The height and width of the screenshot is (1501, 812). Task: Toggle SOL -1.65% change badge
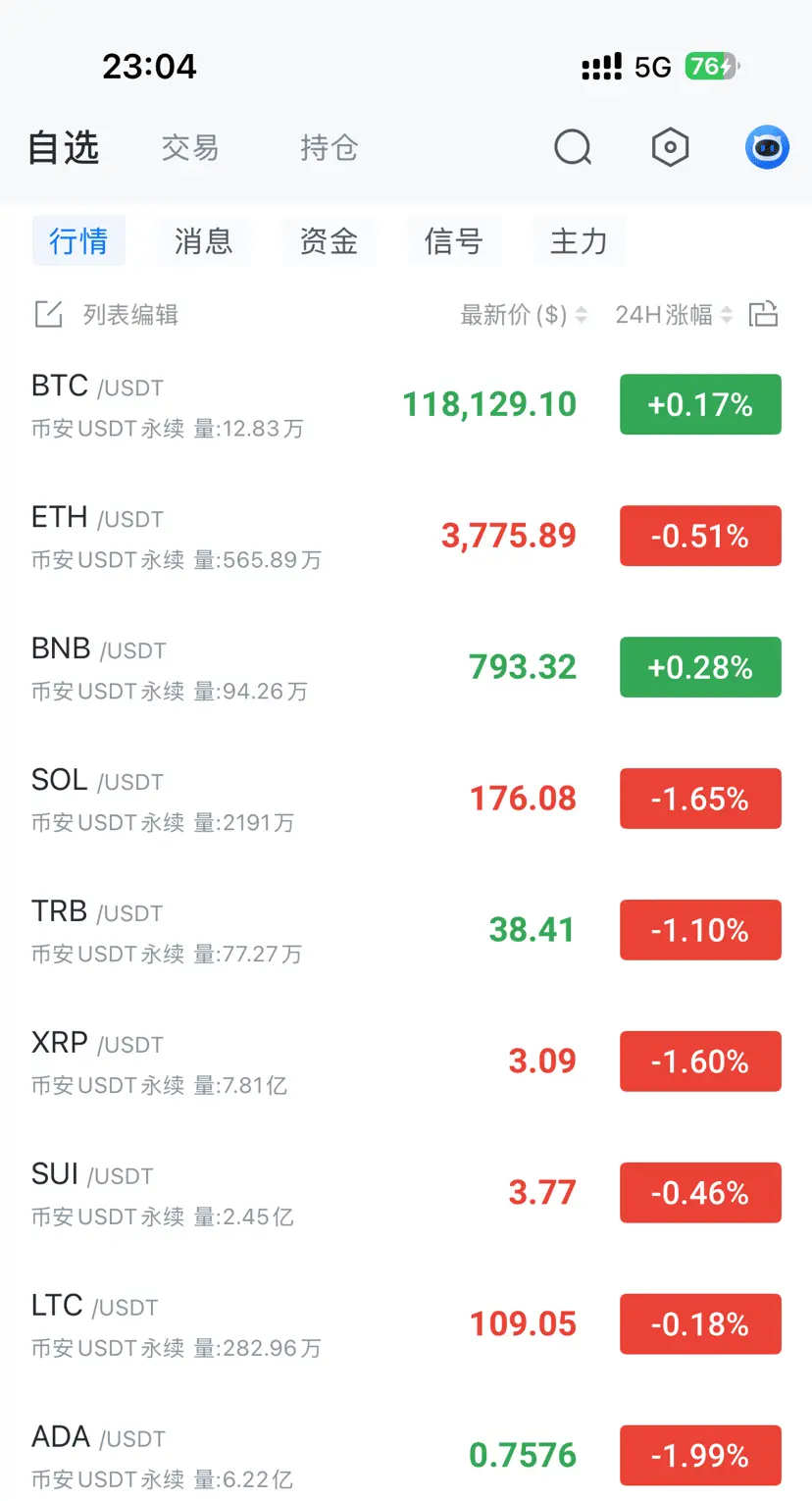pyautogui.click(x=700, y=799)
